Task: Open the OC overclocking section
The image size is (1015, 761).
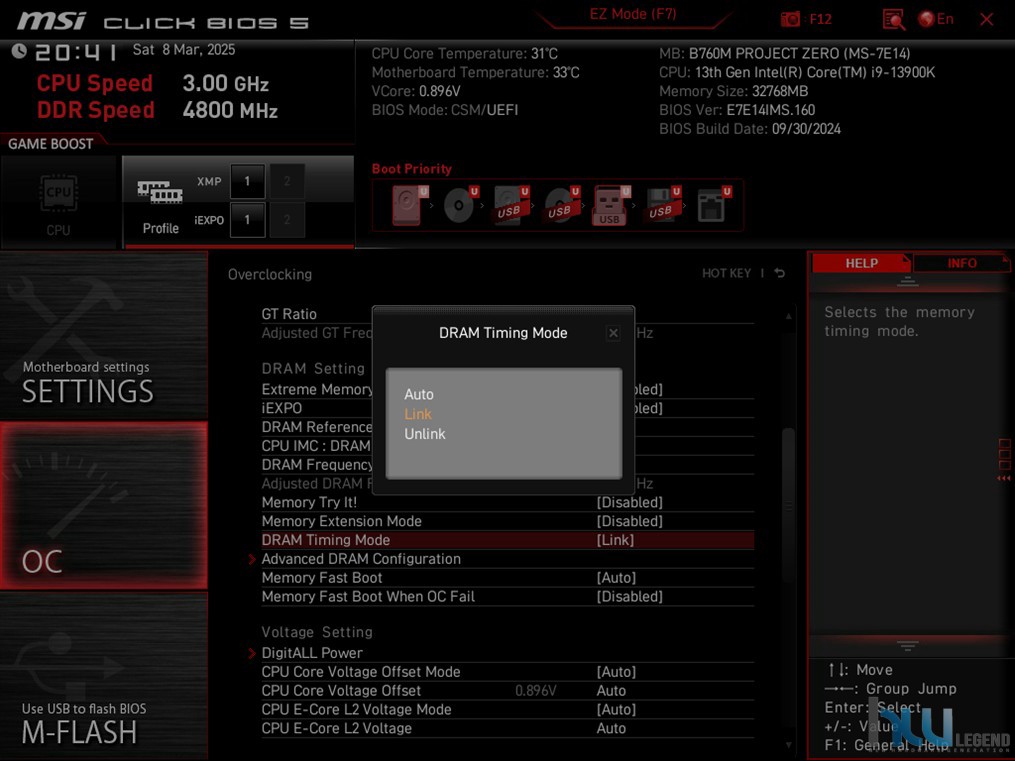Action: (104, 505)
